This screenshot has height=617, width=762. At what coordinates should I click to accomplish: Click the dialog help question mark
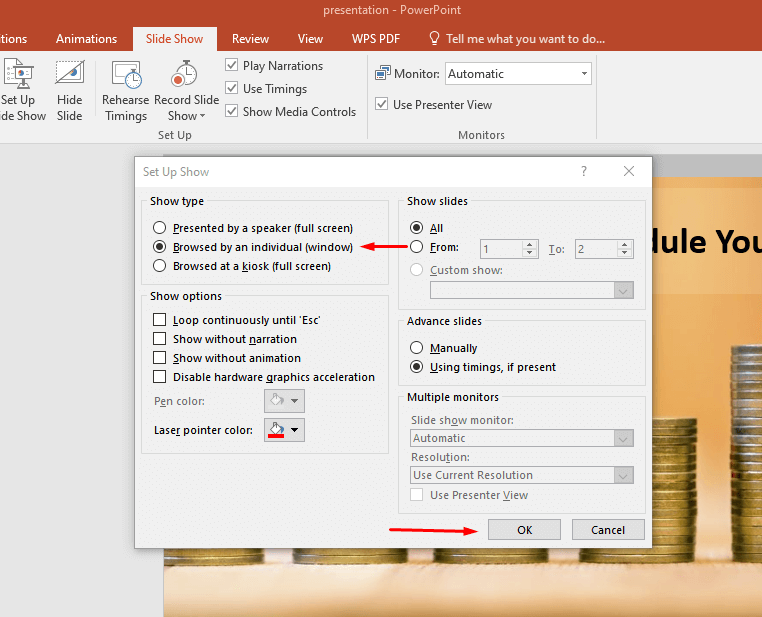click(x=584, y=172)
